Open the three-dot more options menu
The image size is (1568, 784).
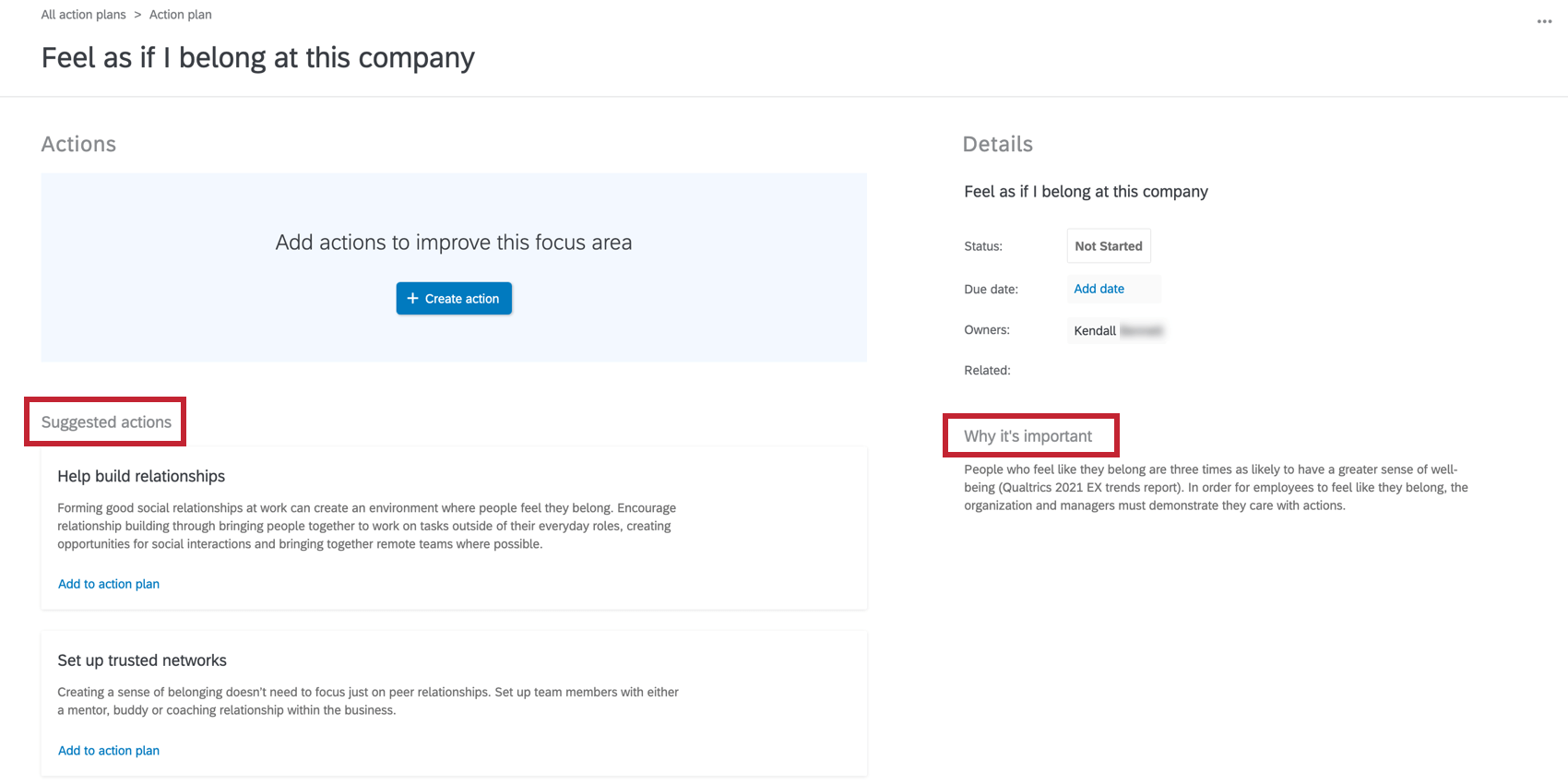pyautogui.click(x=1544, y=21)
